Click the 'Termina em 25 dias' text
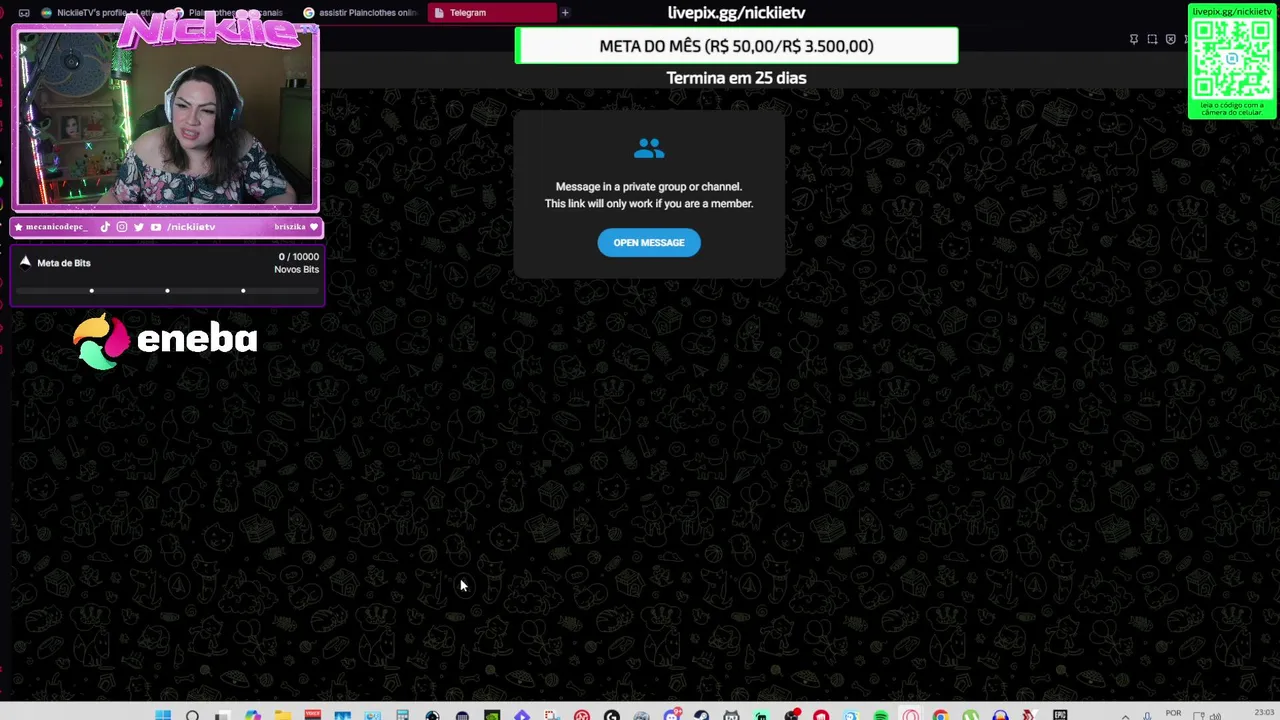1280x720 pixels. 736,78
